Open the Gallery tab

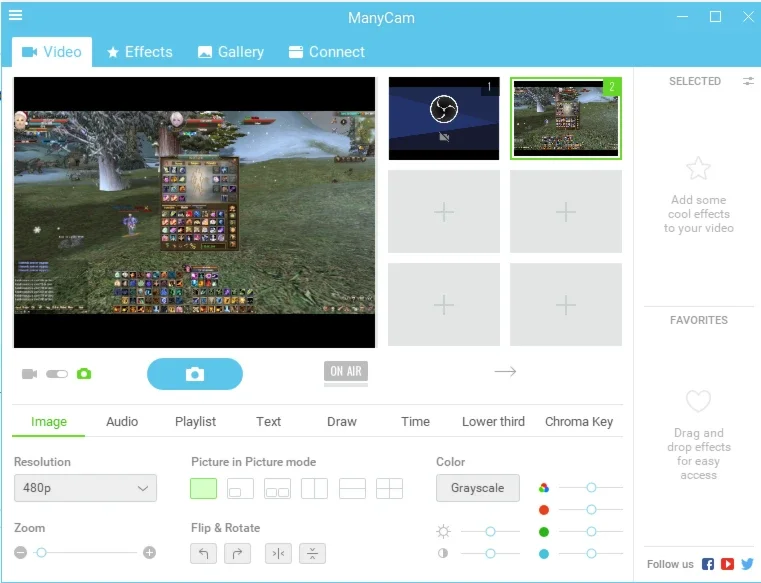[x=231, y=52]
